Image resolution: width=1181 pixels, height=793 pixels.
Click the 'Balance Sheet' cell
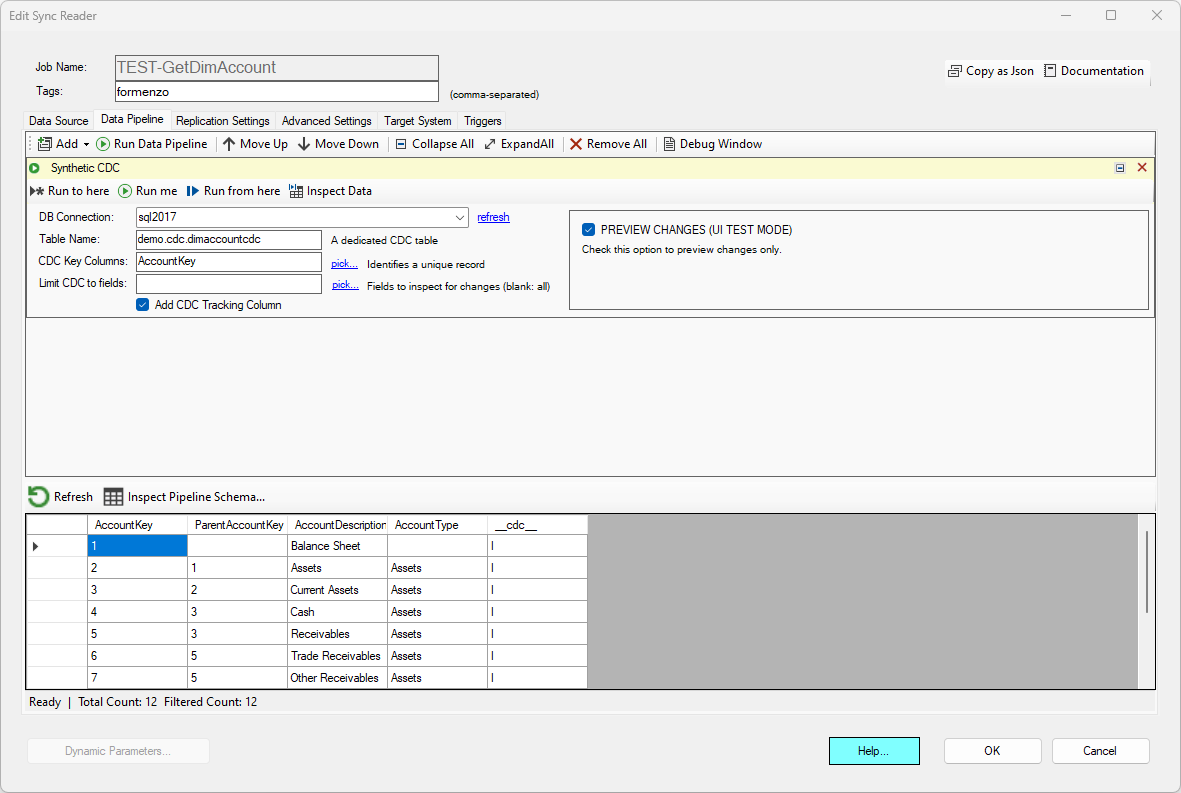(337, 546)
